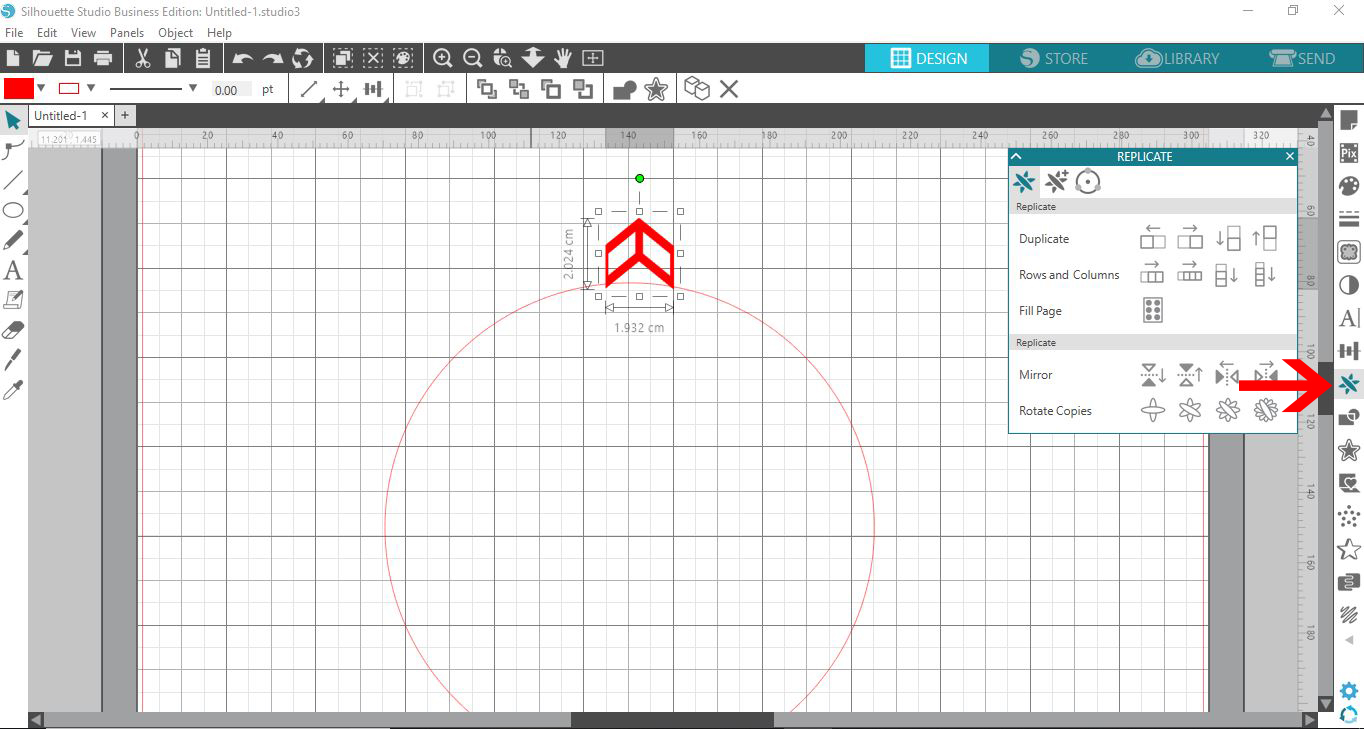Open the Help menu
The image size is (1364, 729).
(x=219, y=33)
